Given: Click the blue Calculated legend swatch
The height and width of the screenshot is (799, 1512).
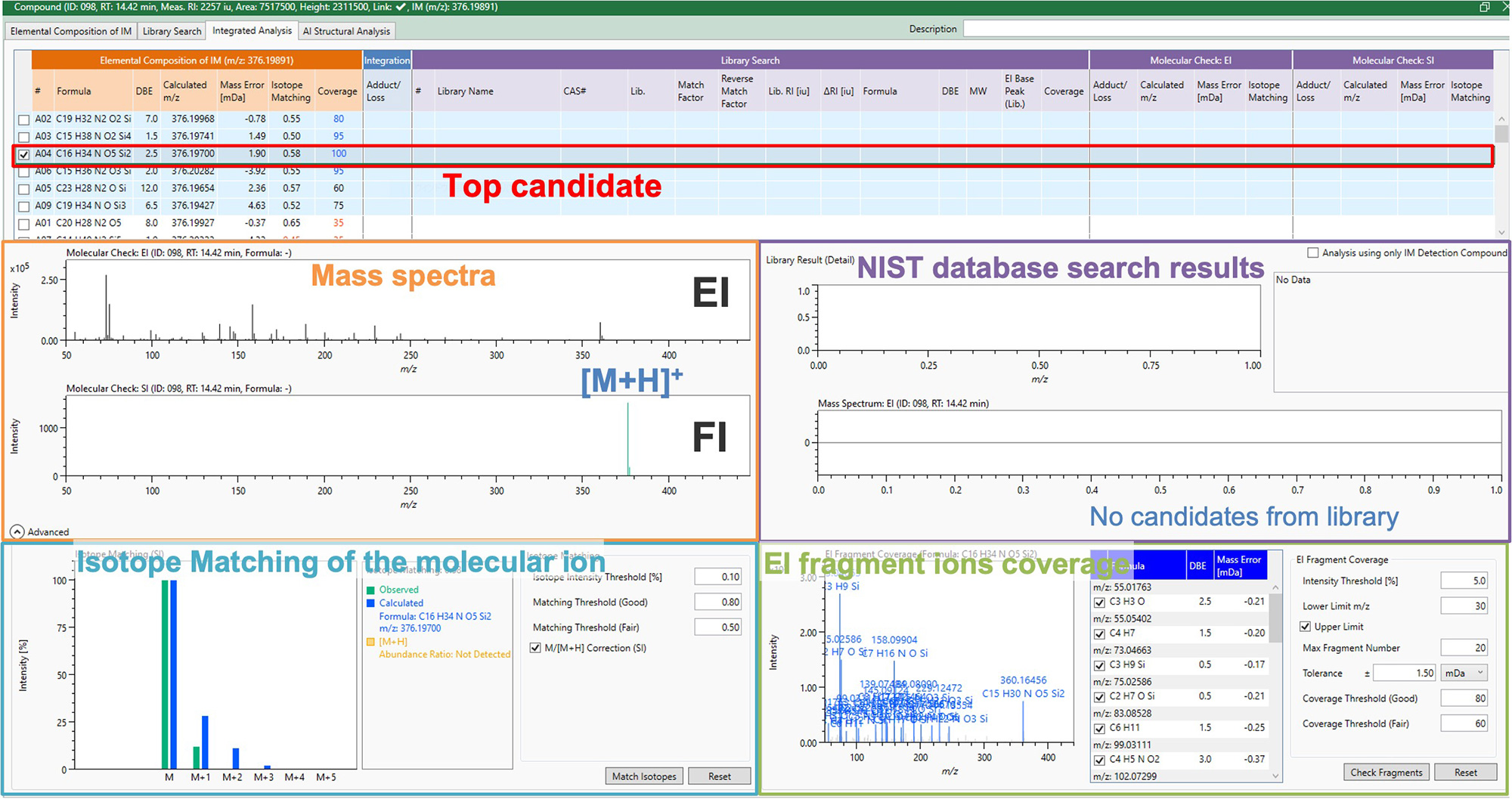Looking at the screenshot, I should (370, 603).
